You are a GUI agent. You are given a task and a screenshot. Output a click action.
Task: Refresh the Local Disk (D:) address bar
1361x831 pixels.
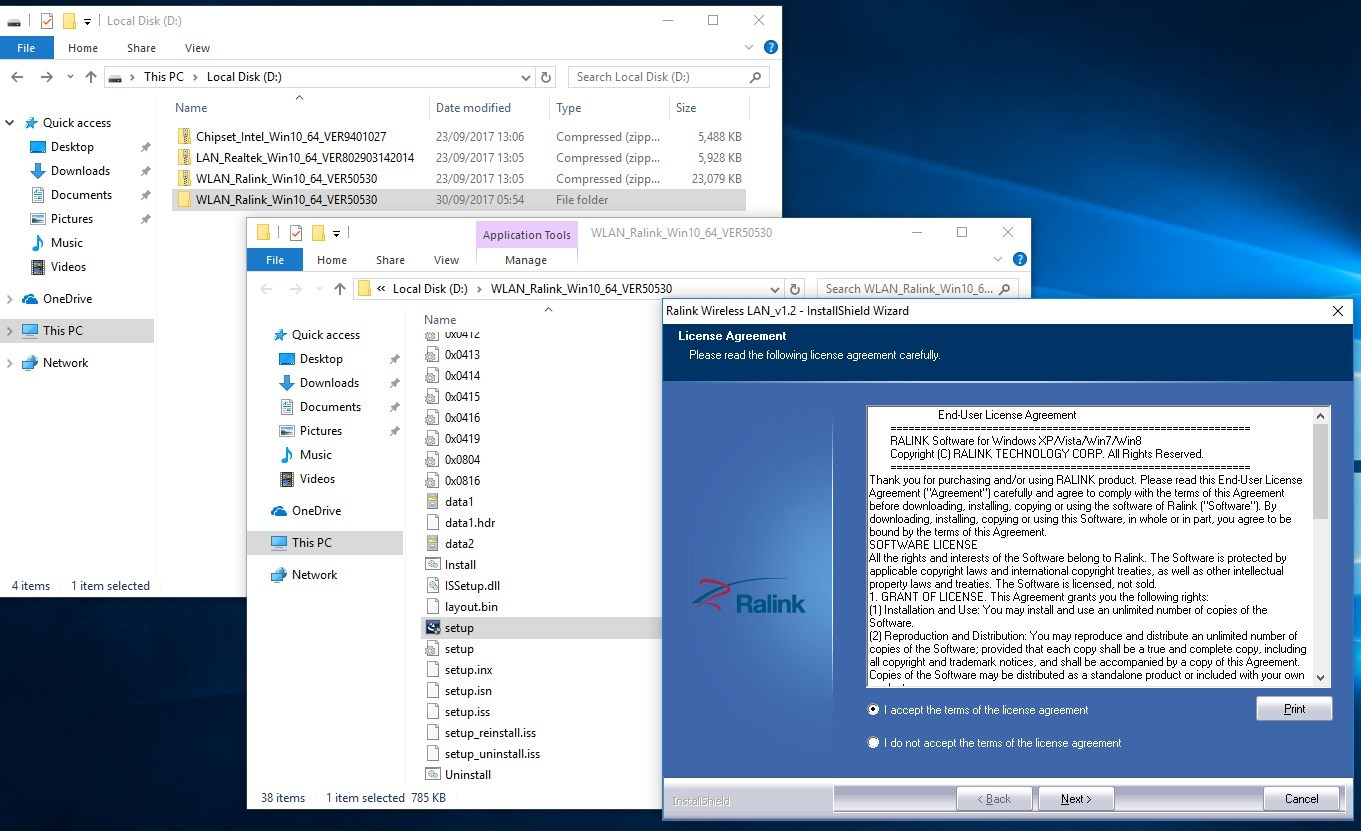point(546,77)
